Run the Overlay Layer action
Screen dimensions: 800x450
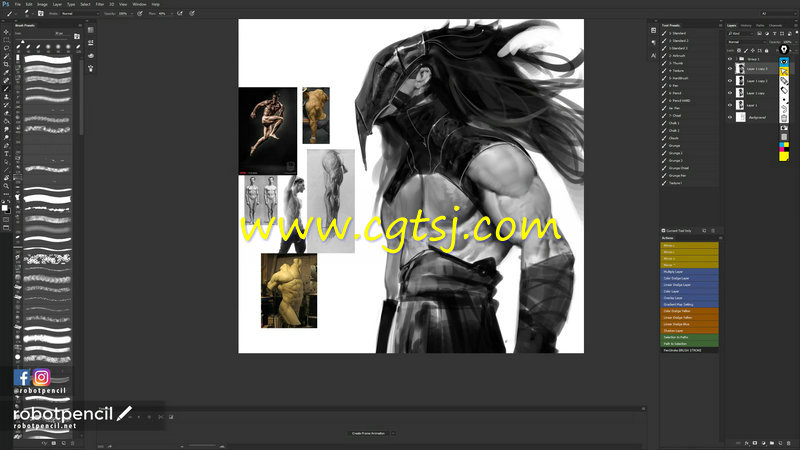(689, 298)
